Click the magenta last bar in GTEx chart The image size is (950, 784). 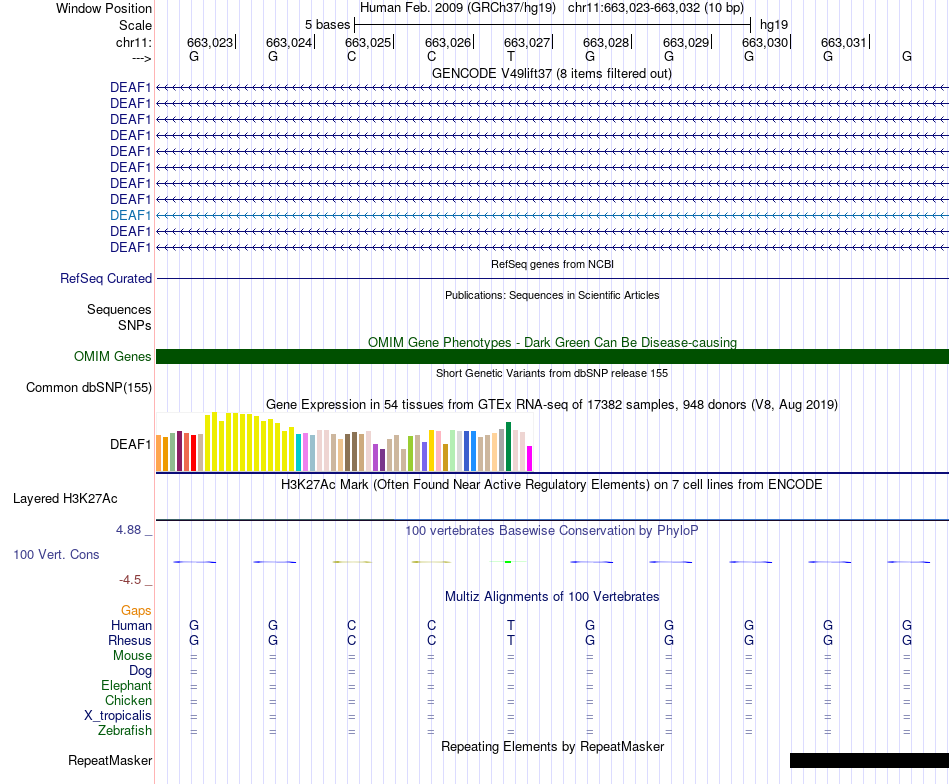point(530,459)
